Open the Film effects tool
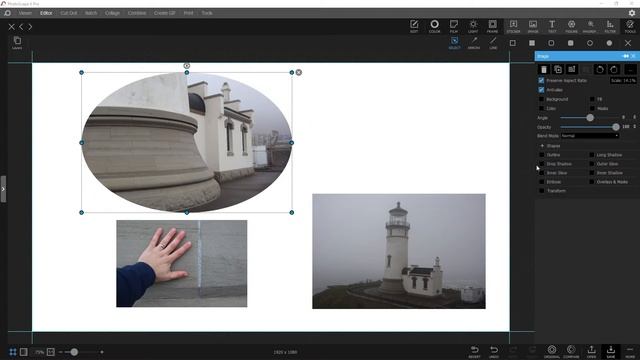Screen dimensions: 640x360 point(453,26)
